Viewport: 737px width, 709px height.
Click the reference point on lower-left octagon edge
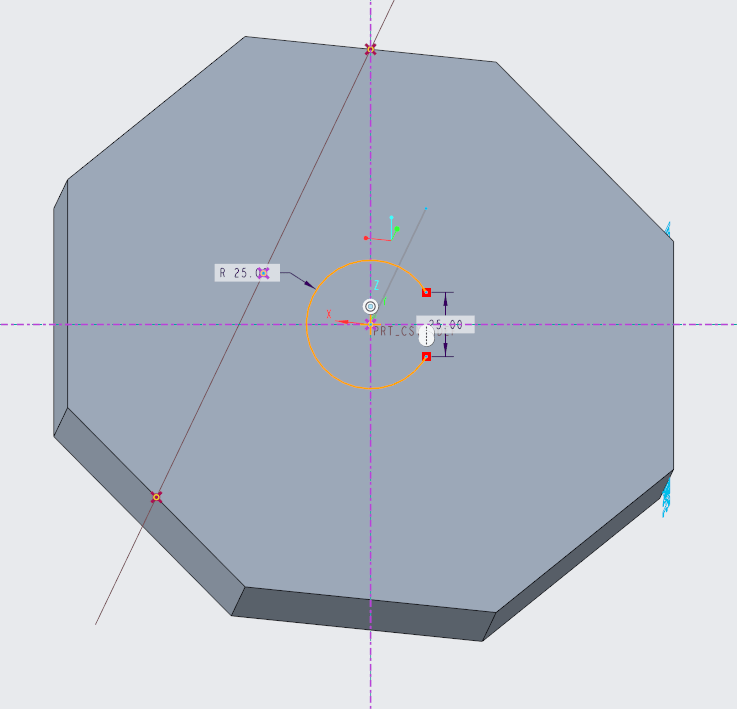click(156, 496)
